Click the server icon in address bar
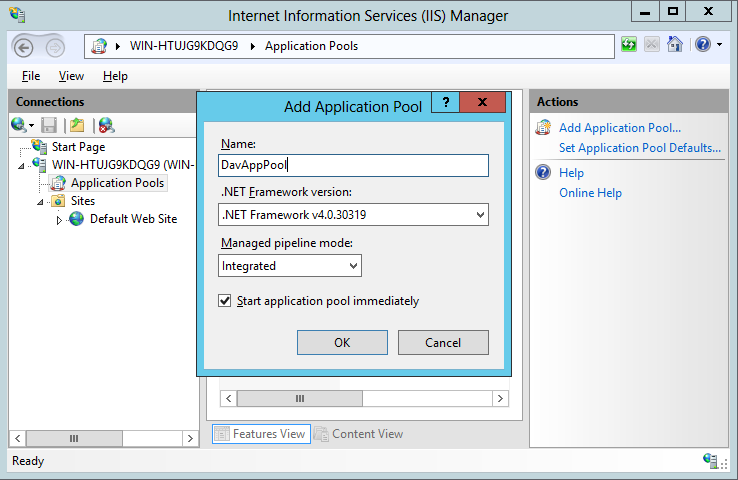 coord(99,46)
